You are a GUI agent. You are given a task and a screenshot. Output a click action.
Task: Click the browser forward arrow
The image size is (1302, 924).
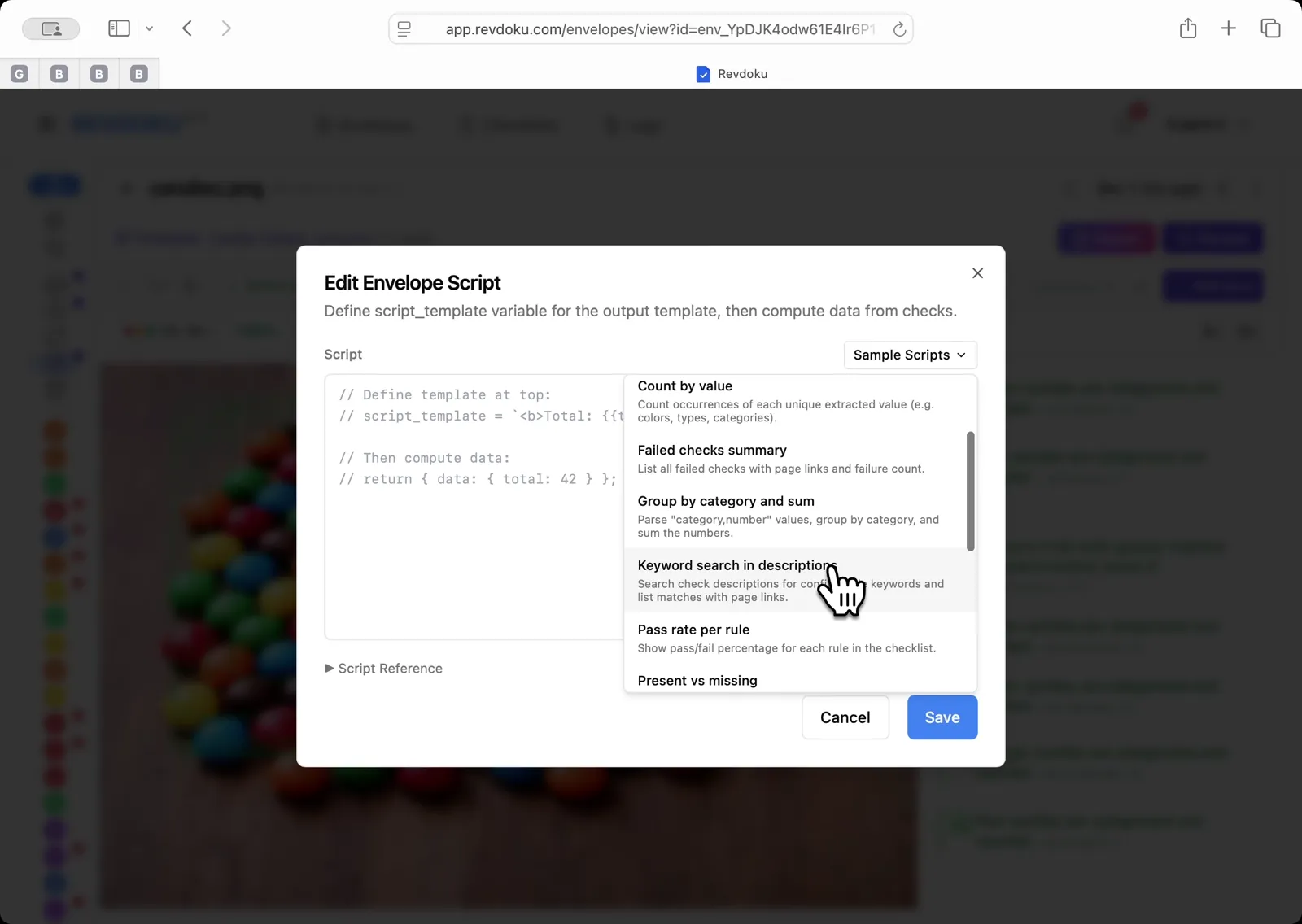pyautogui.click(x=226, y=28)
